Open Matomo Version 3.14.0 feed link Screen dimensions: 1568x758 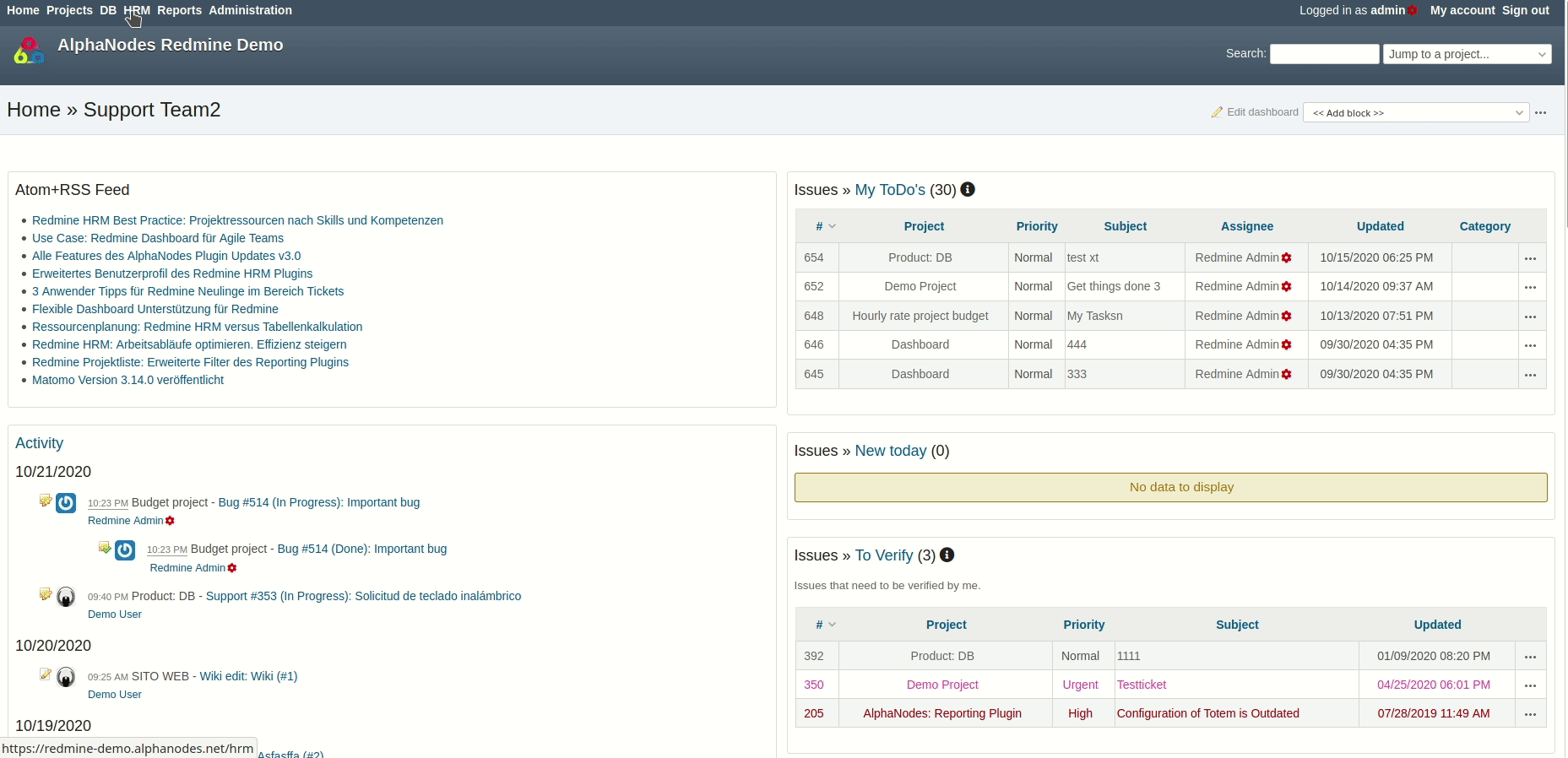tap(128, 380)
